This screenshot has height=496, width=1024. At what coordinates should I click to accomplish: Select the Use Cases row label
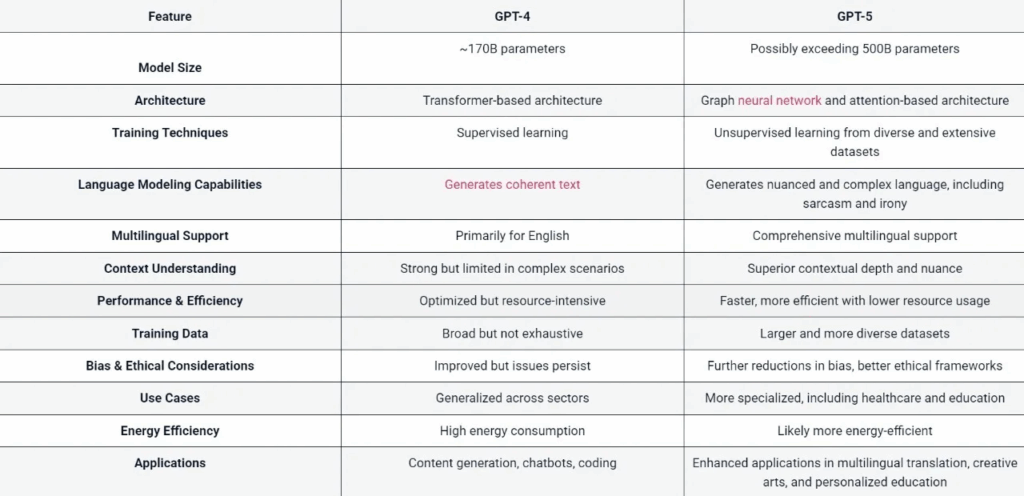(x=170, y=398)
